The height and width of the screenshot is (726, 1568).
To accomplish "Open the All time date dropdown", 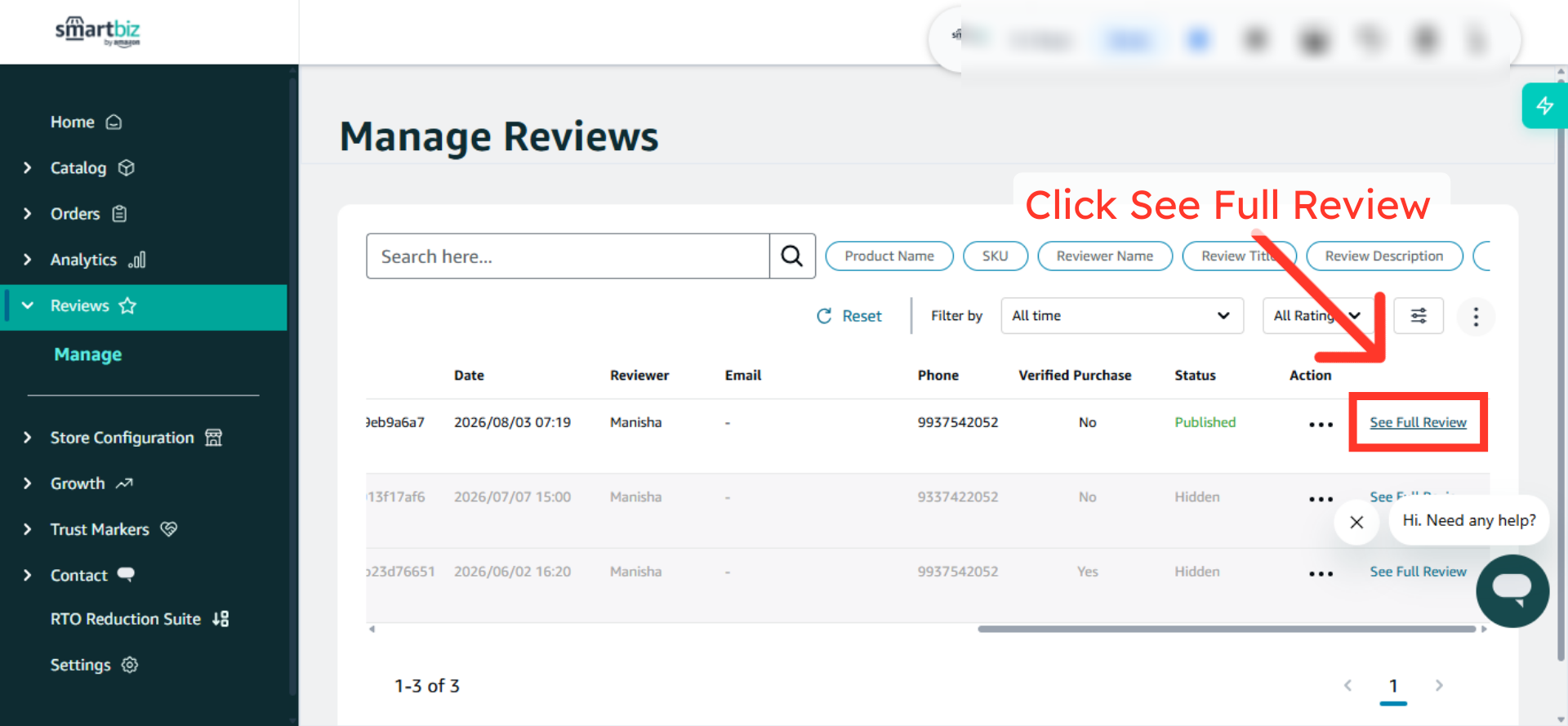I will [x=1122, y=315].
